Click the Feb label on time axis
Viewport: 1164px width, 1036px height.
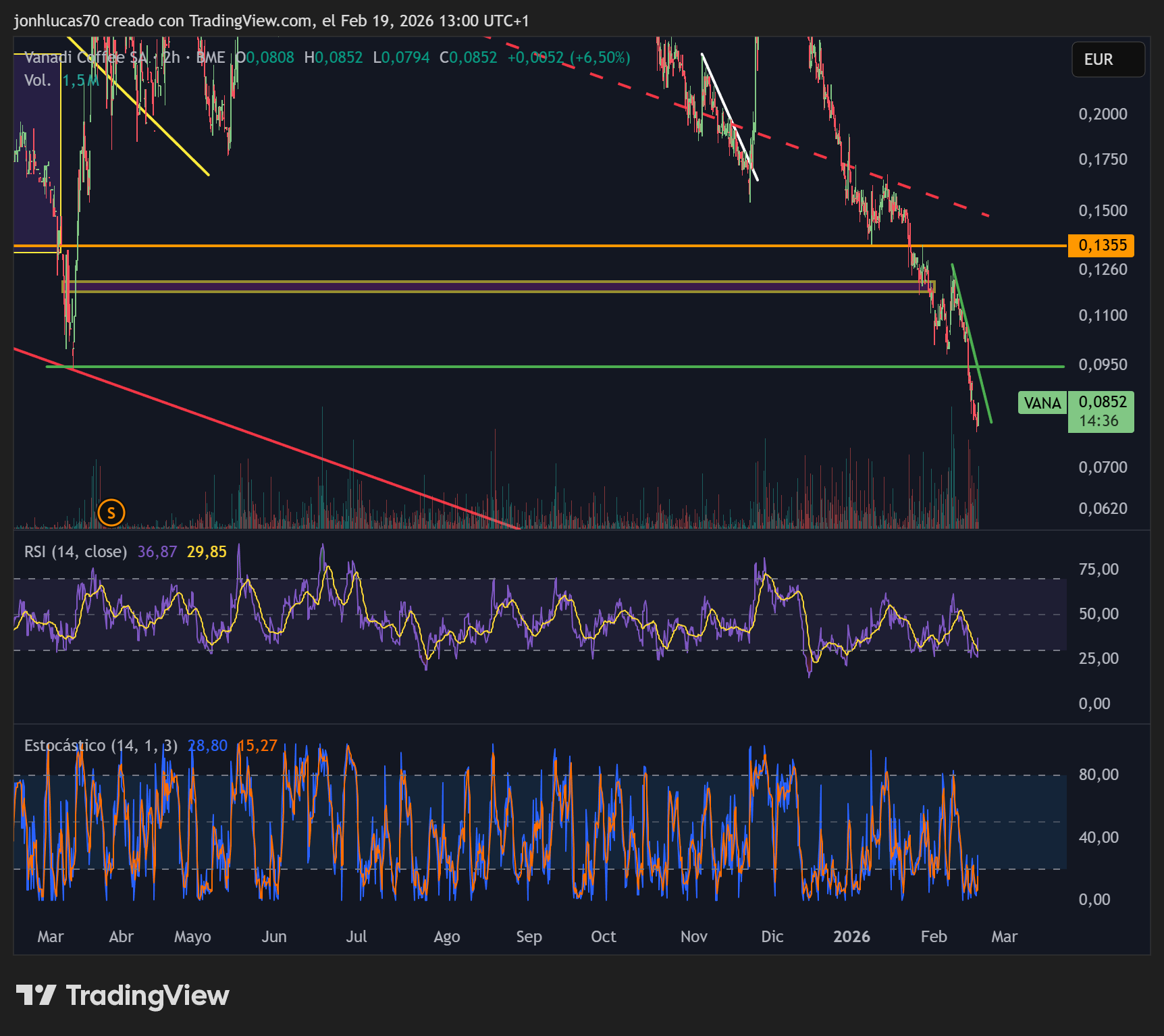pos(934,937)
